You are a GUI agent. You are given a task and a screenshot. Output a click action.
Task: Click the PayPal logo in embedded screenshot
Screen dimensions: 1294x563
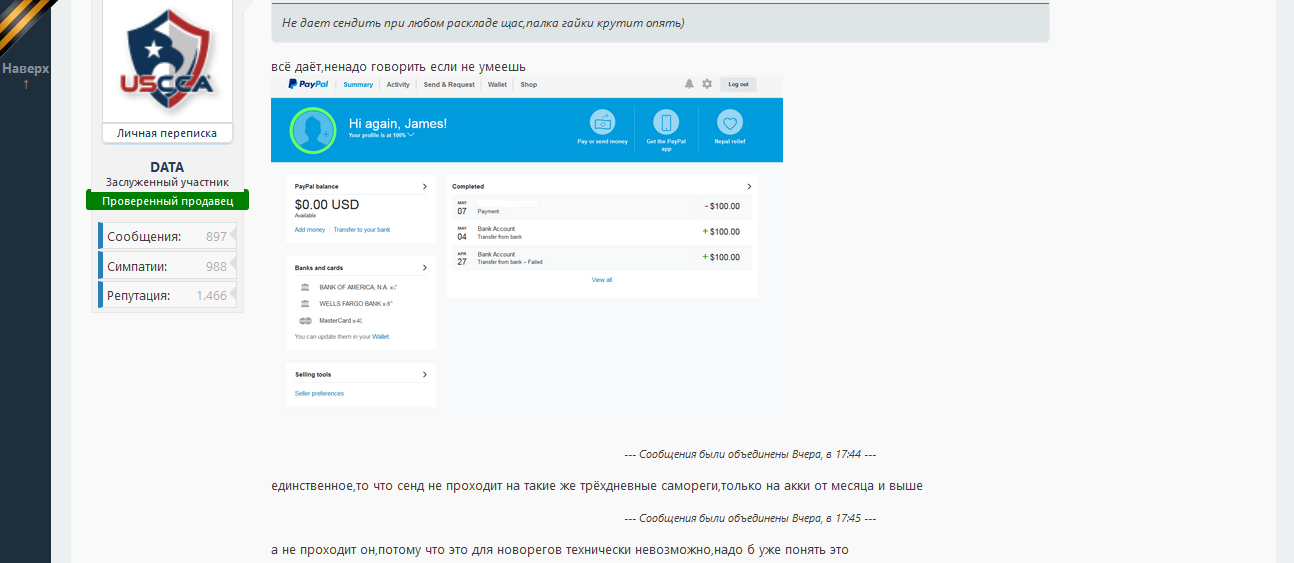coord(308,84)
